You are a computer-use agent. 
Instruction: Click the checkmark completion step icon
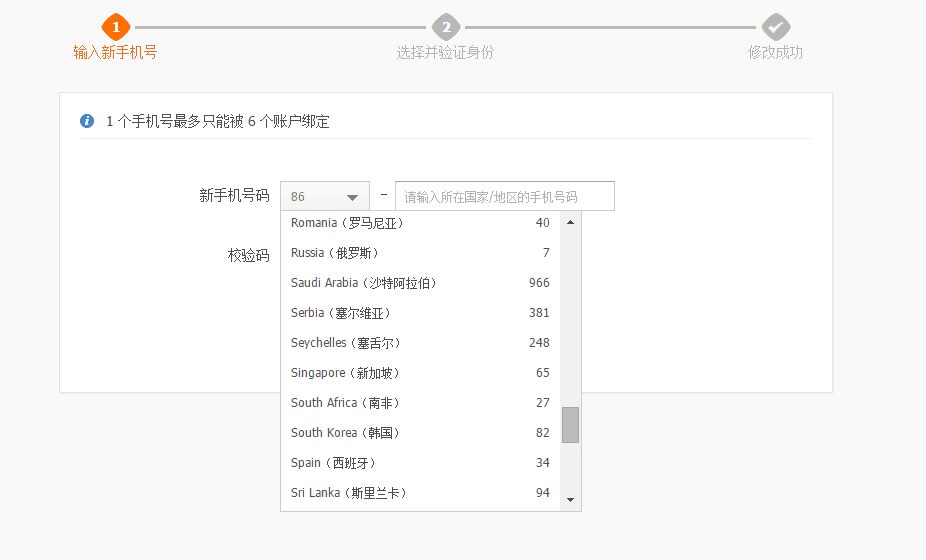click(775, 27)
